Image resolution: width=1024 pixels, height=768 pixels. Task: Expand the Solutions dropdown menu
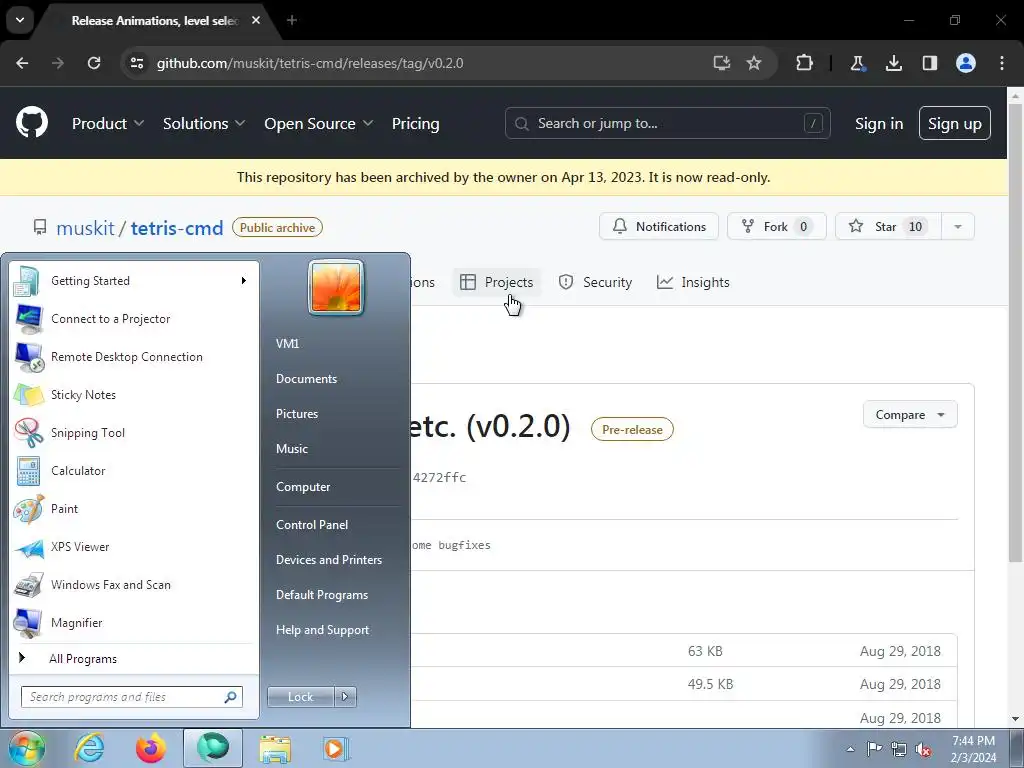(x=204, y=123)
